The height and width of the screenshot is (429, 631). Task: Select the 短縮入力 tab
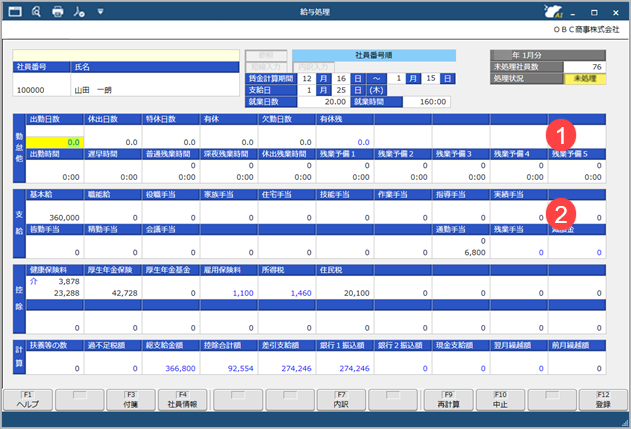(266, 67)
